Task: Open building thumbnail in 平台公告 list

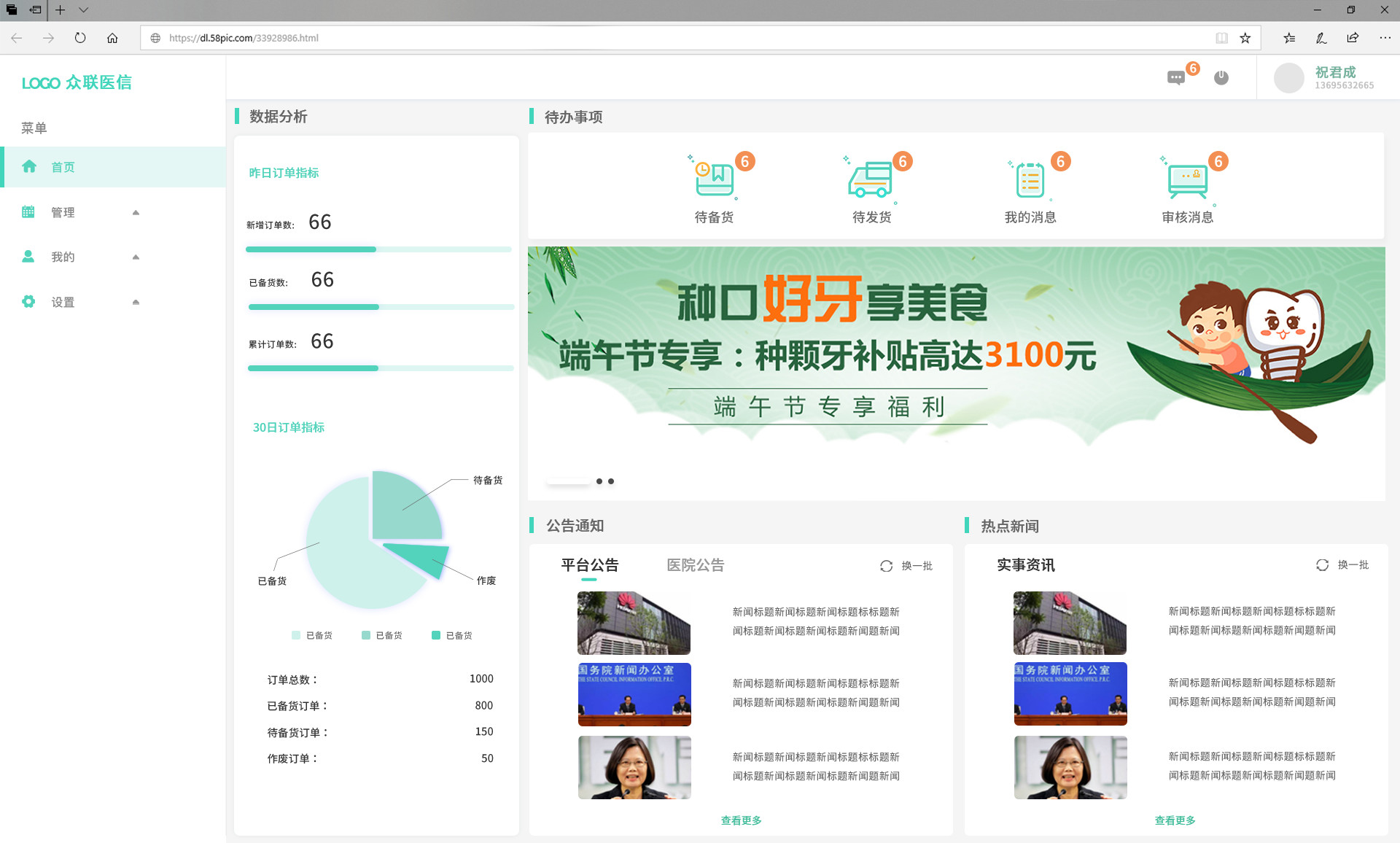Action: pos(634,623)
